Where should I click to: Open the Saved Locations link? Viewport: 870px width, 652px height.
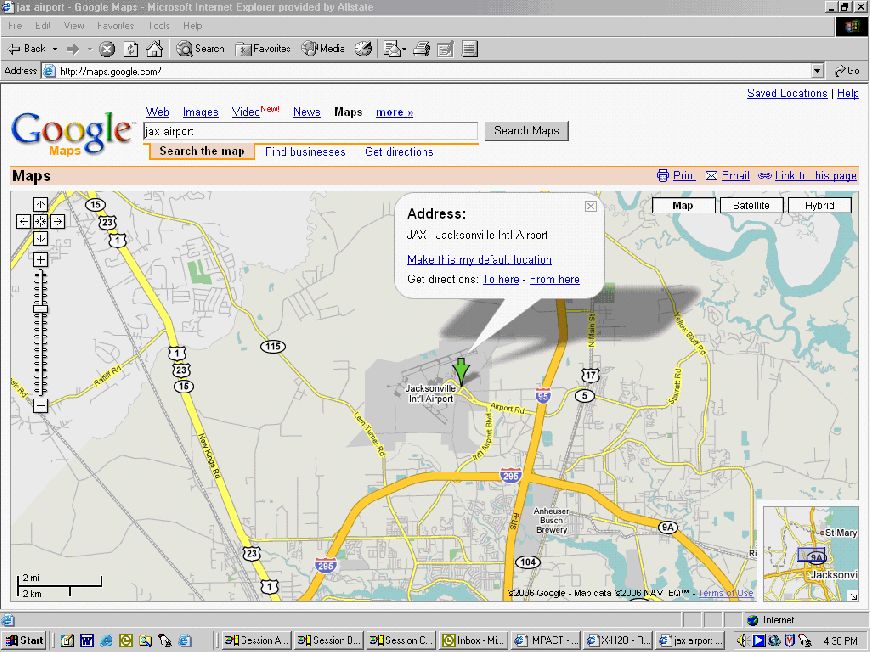[787, 93]
